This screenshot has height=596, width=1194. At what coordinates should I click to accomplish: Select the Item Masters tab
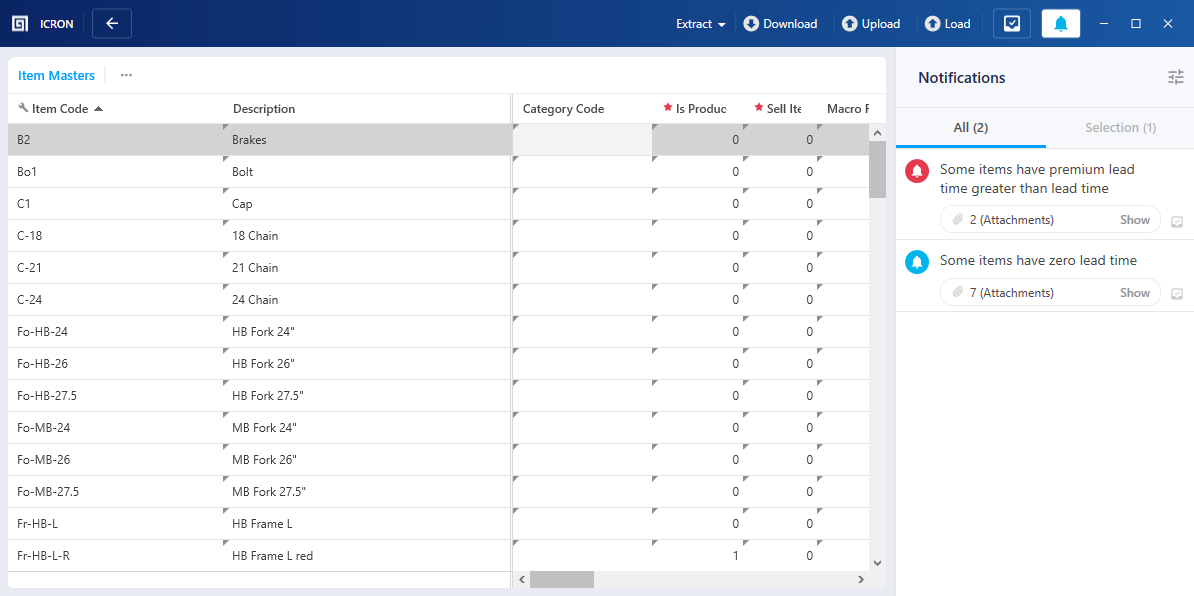56,75
